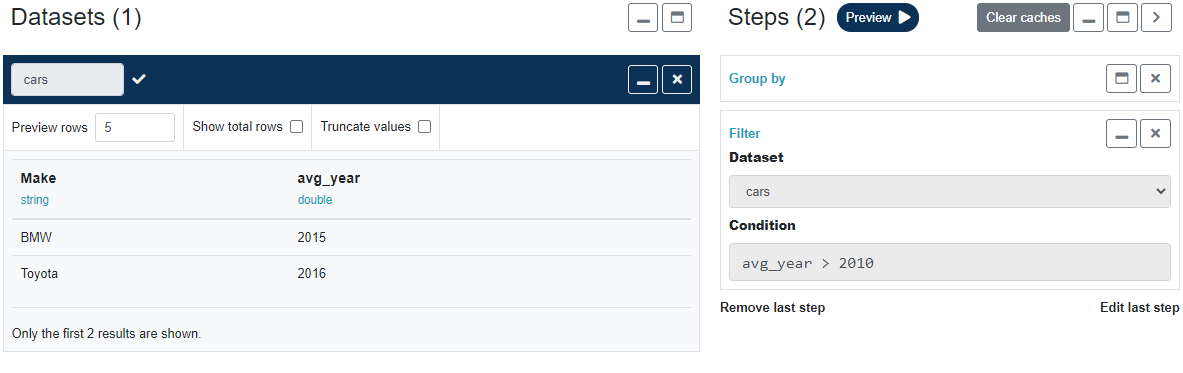Run the Preview button
The image size is (1183, 373).
pos(877,17)
